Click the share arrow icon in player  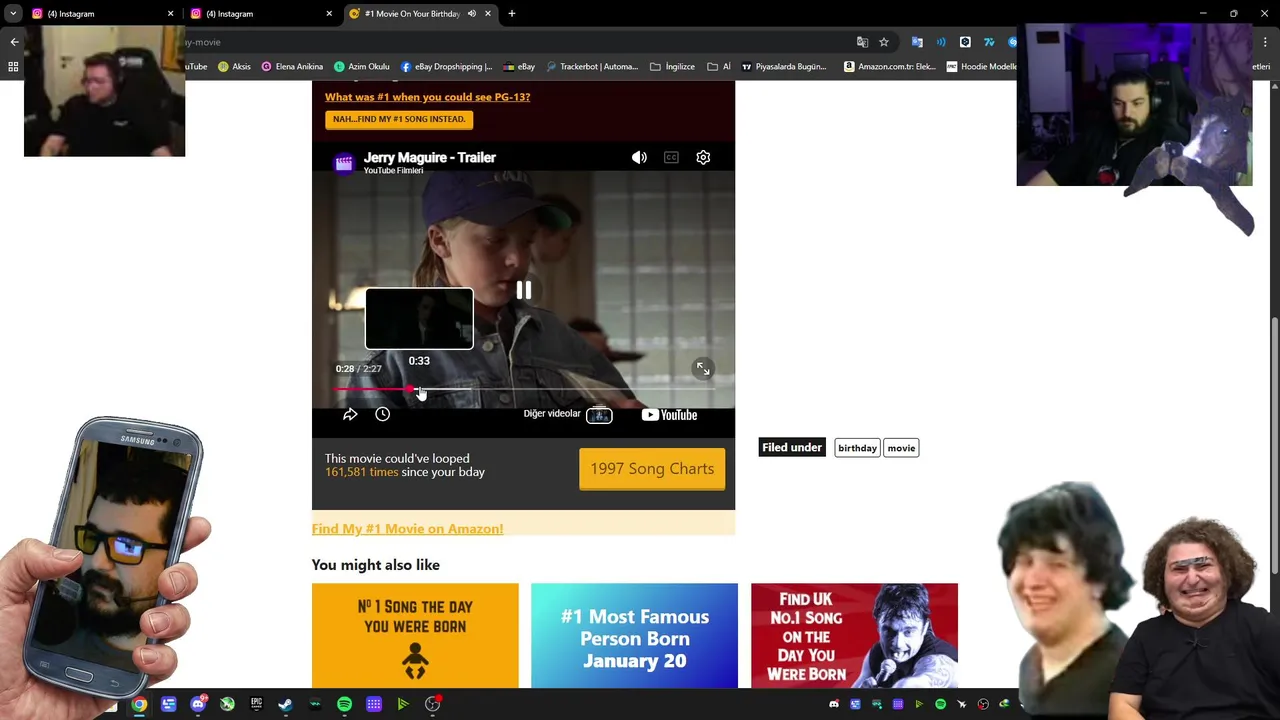350,414
